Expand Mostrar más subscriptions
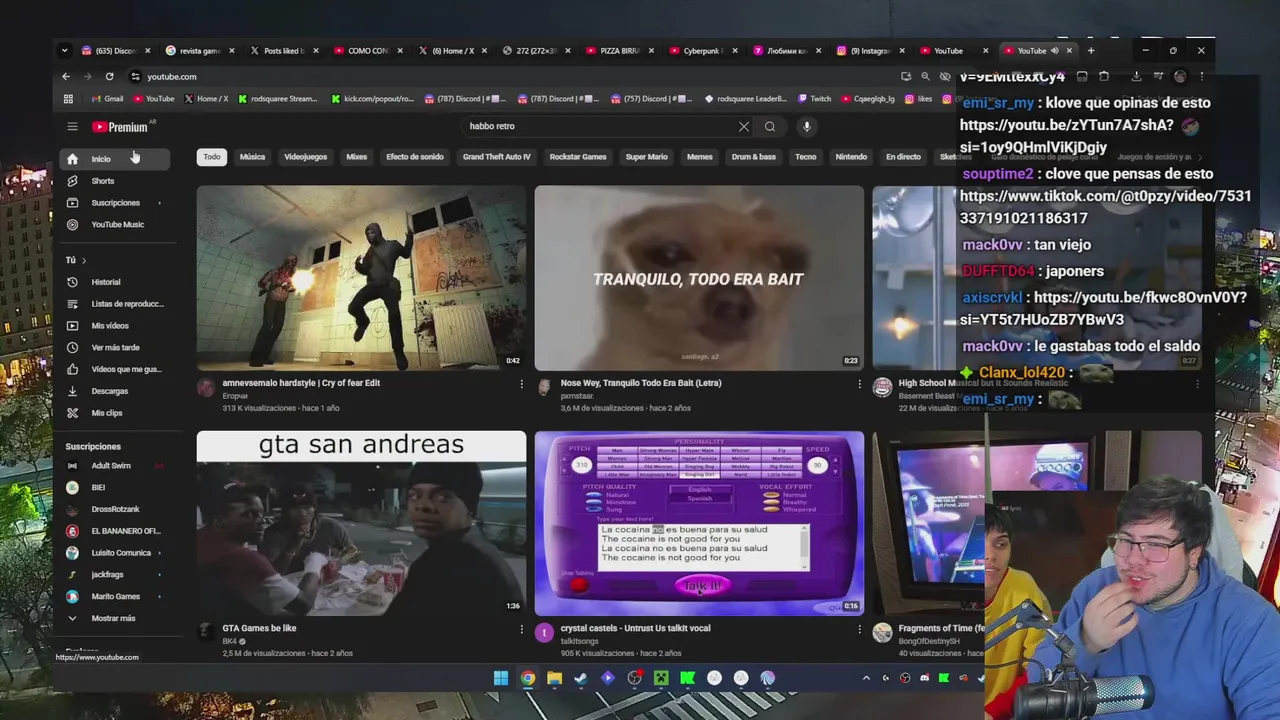Viewport: 1280px width, 720px height. [114, 619]
